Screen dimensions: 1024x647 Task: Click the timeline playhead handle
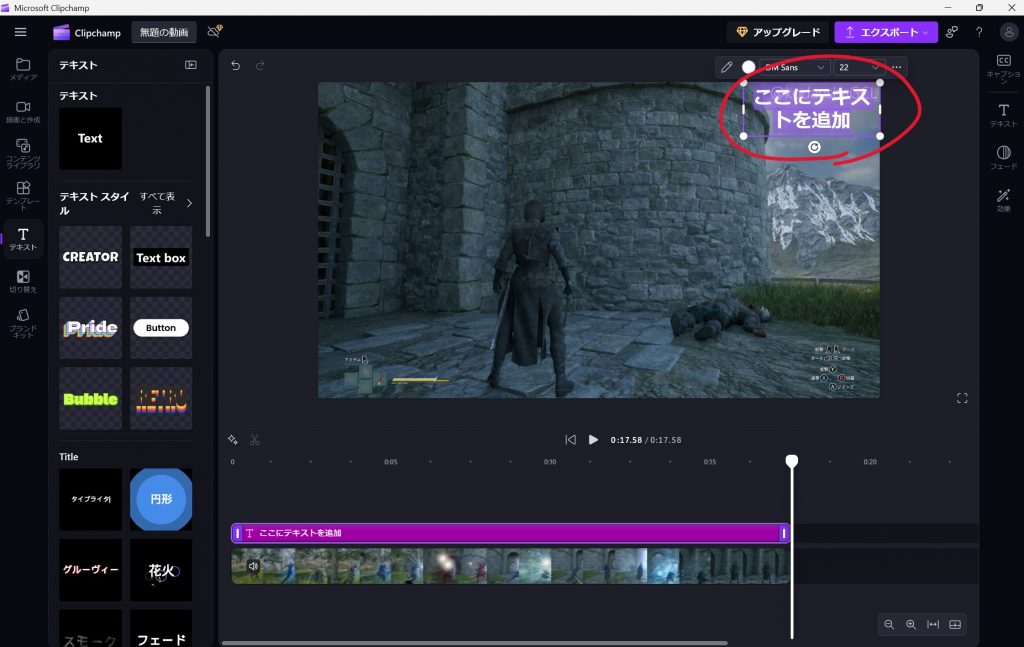pos(792,461)
